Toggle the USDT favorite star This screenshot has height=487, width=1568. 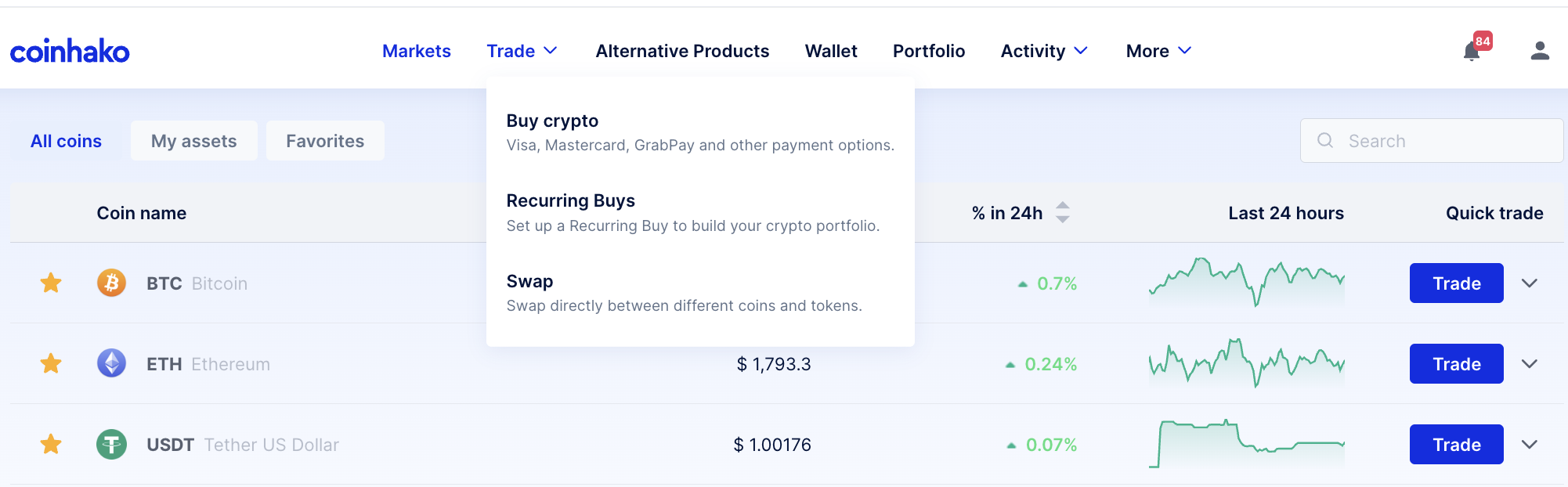tap(51, 444)
